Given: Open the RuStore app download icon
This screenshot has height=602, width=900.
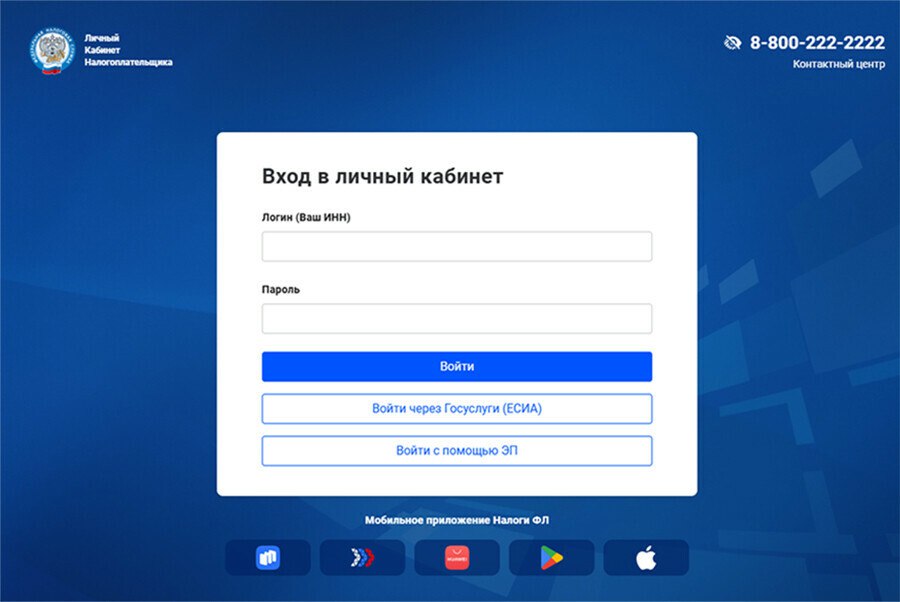Looking at the screenshot, I should tap(267, 558).
